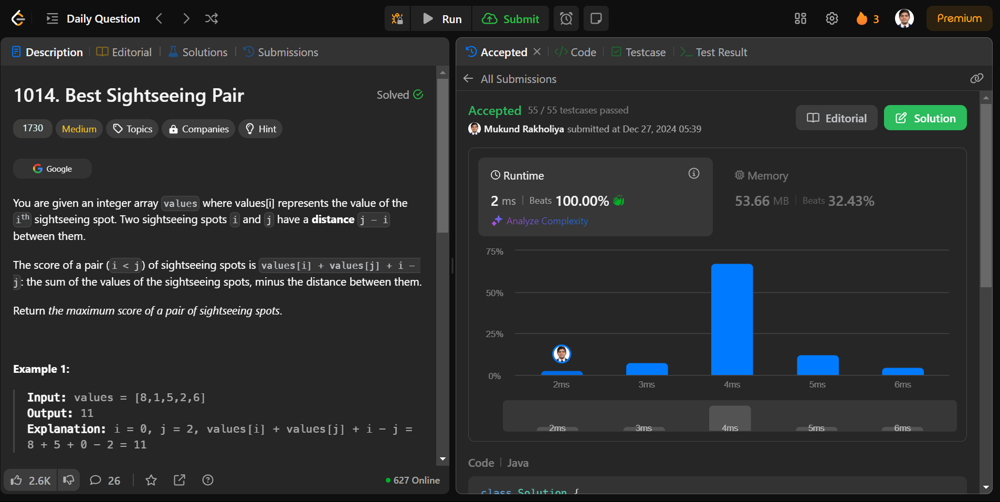Open the 26 comments

click(105, 480)
